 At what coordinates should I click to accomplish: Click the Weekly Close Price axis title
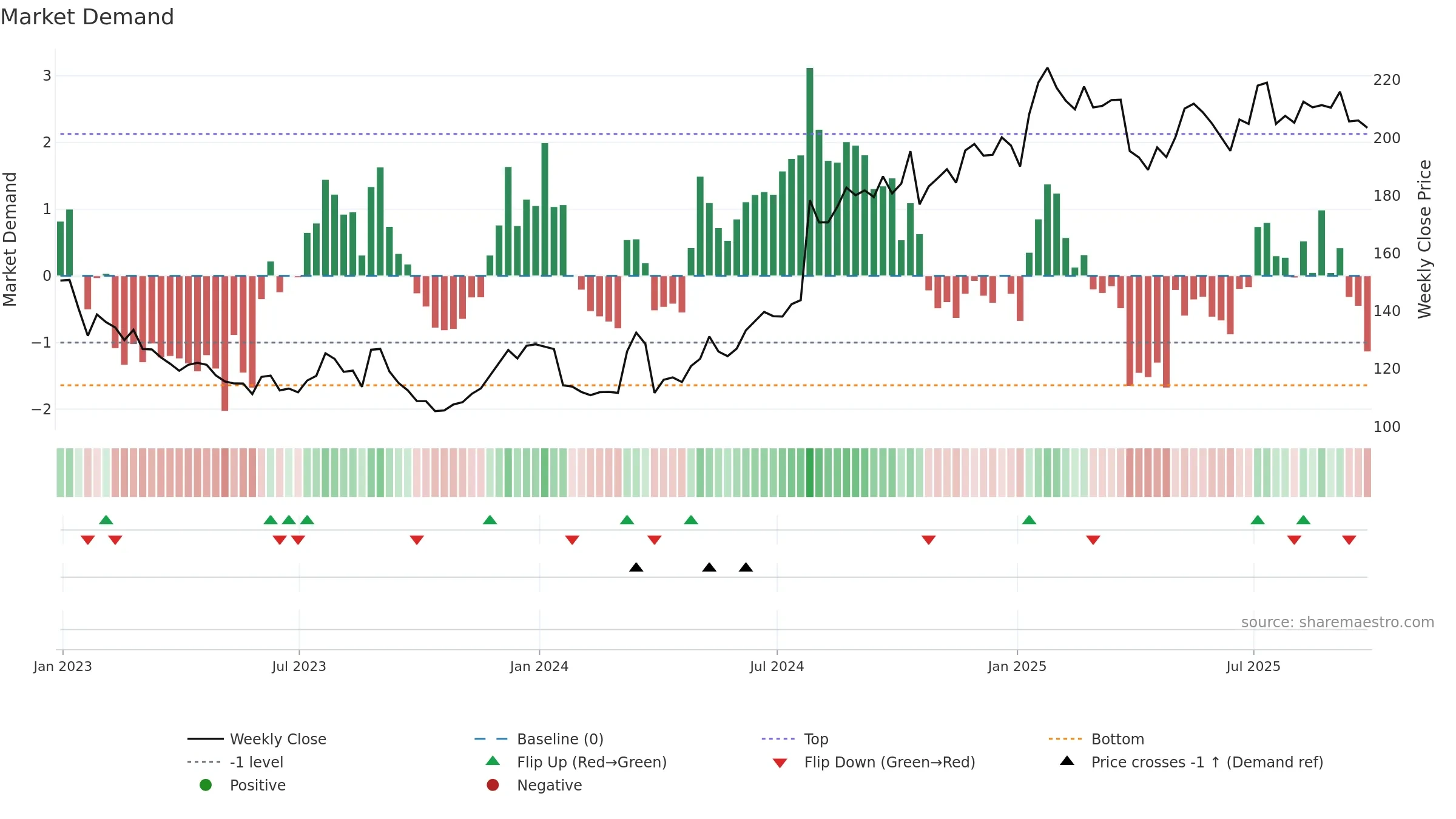coord(1424,239)
